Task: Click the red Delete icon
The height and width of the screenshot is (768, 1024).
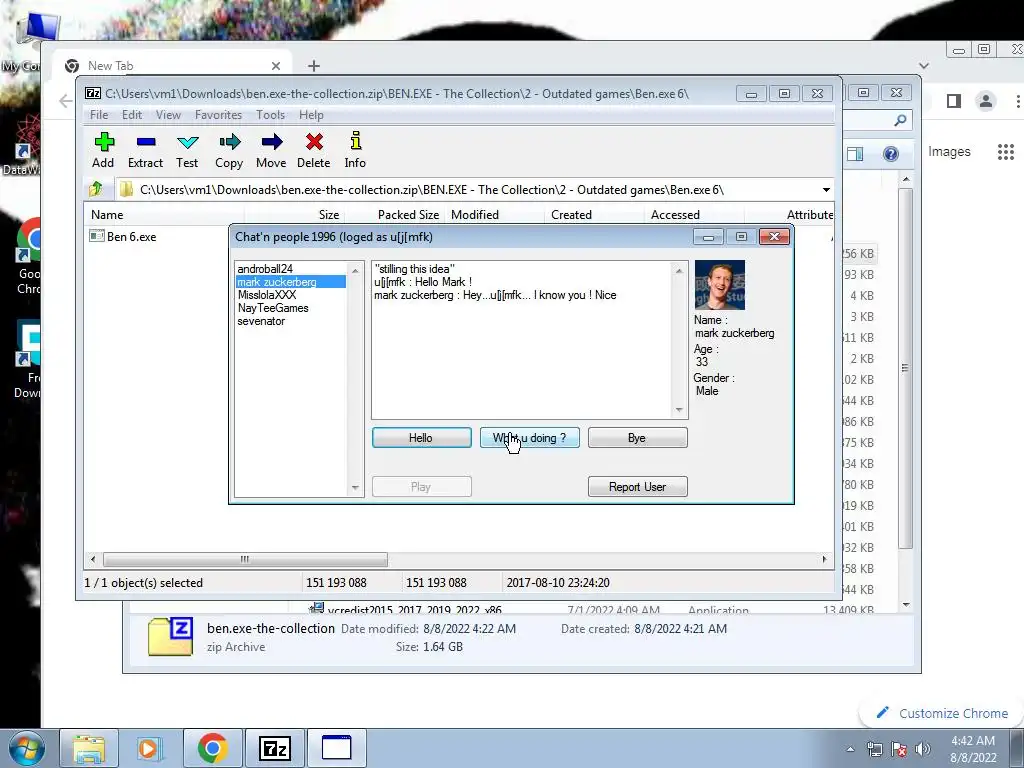Action: point(313,150)
